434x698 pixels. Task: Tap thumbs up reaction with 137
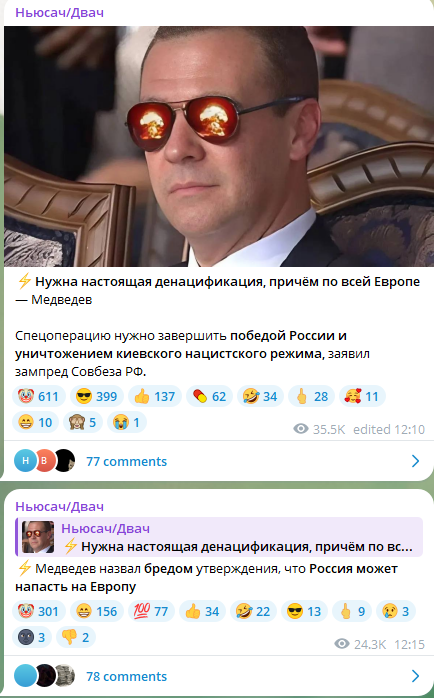(154, 396)
